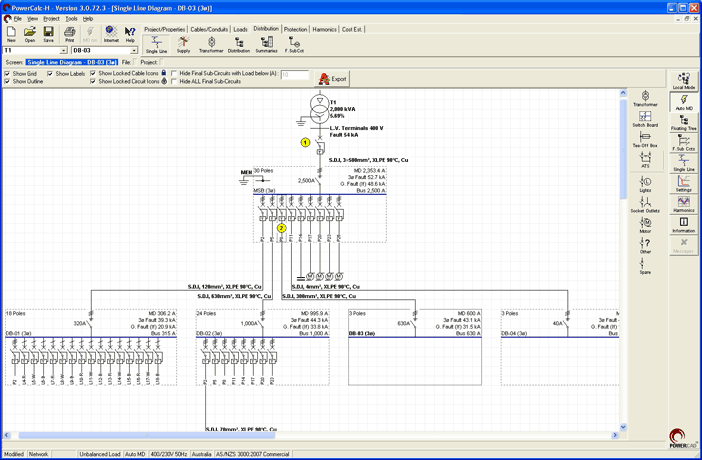Toggle Auto MD sidebar button
702x460 pixels.
click(x=684, y=102)
